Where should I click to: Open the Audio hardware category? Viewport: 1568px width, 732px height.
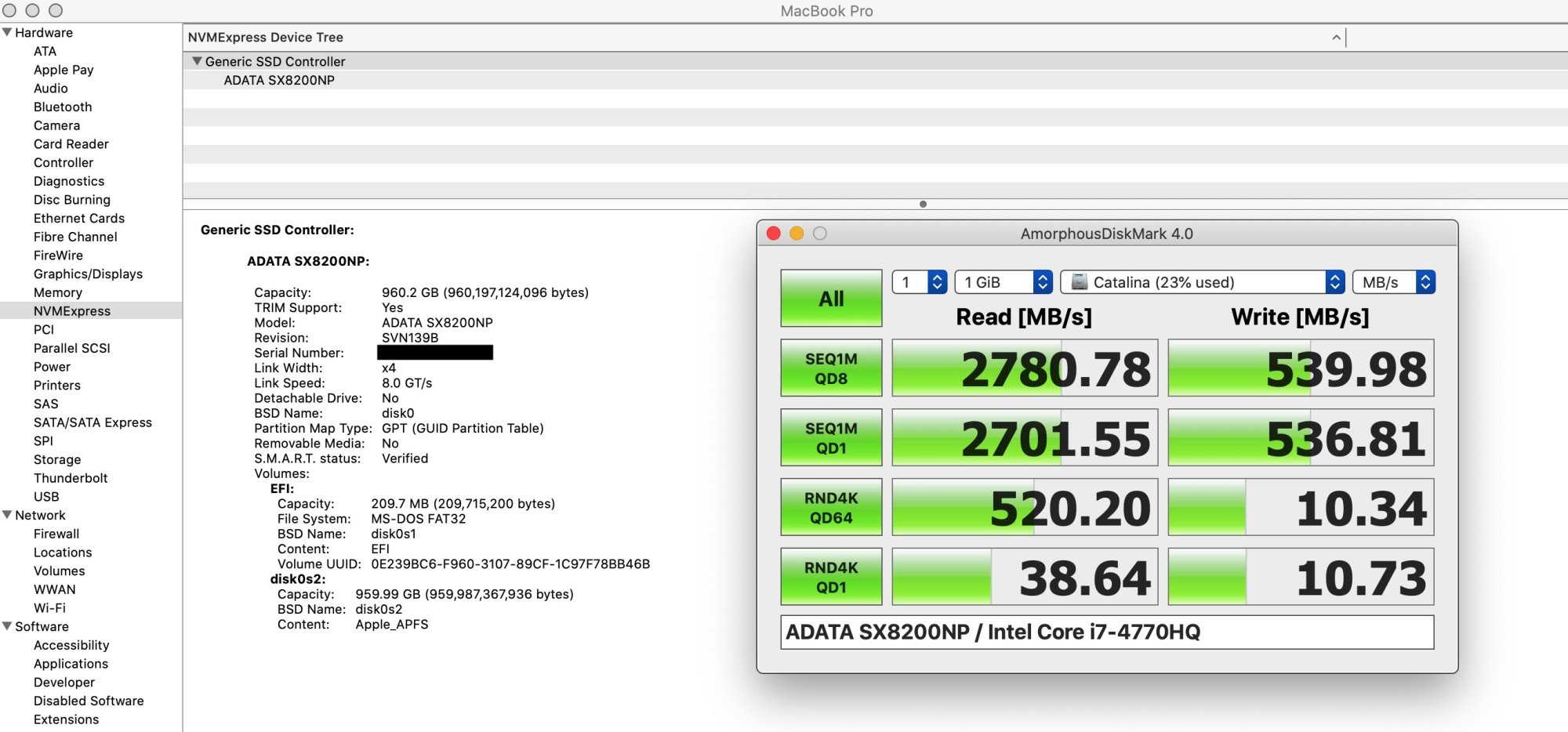[50, 89]
